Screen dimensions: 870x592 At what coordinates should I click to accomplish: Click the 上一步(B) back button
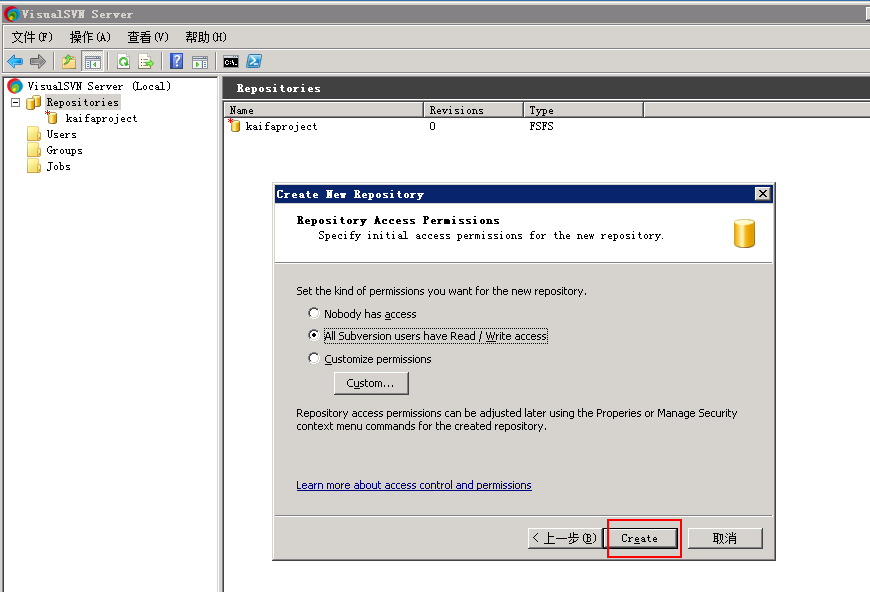[x=564, y=538]
